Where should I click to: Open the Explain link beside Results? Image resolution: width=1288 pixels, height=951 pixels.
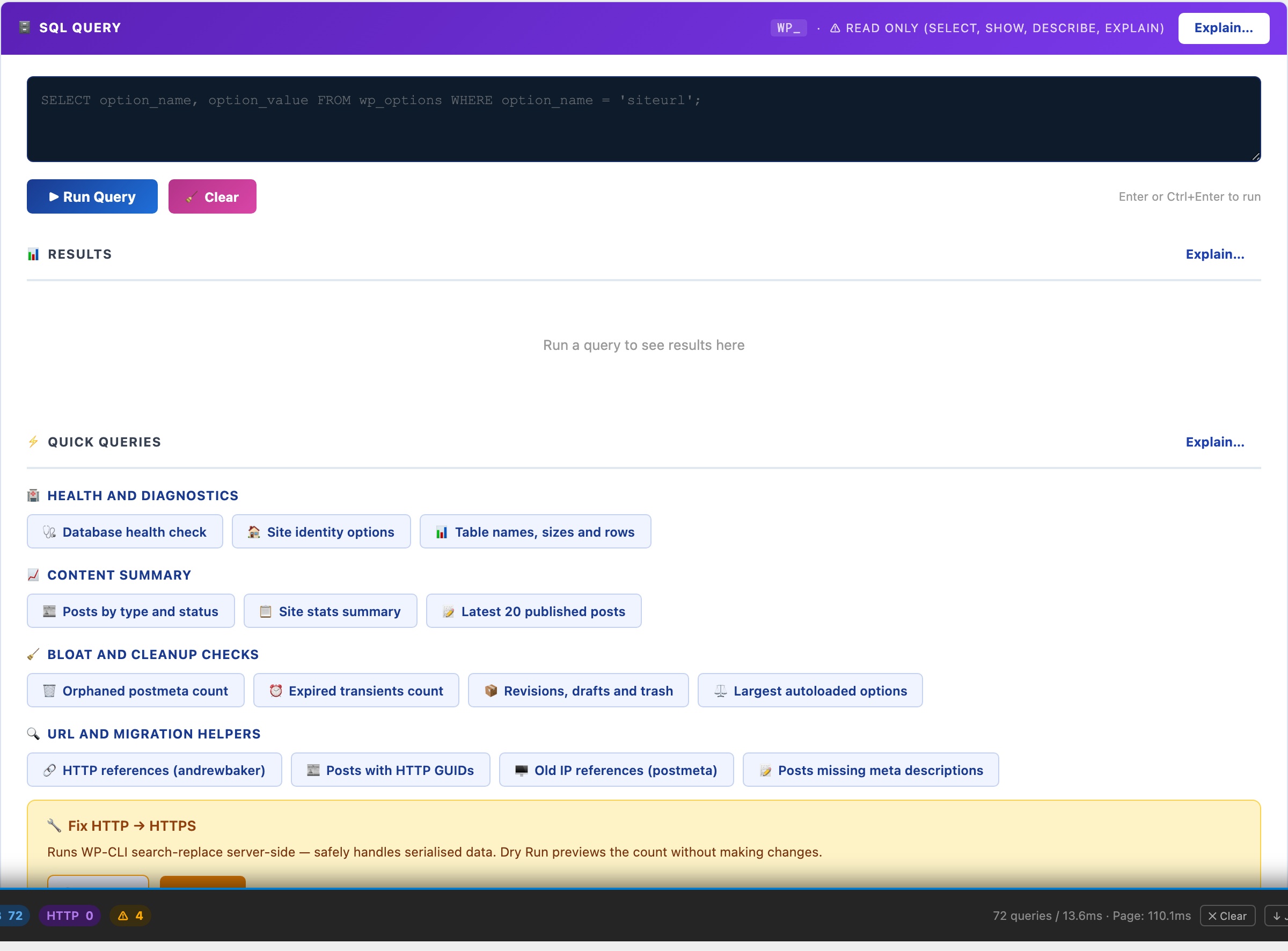pos(1215,254)
